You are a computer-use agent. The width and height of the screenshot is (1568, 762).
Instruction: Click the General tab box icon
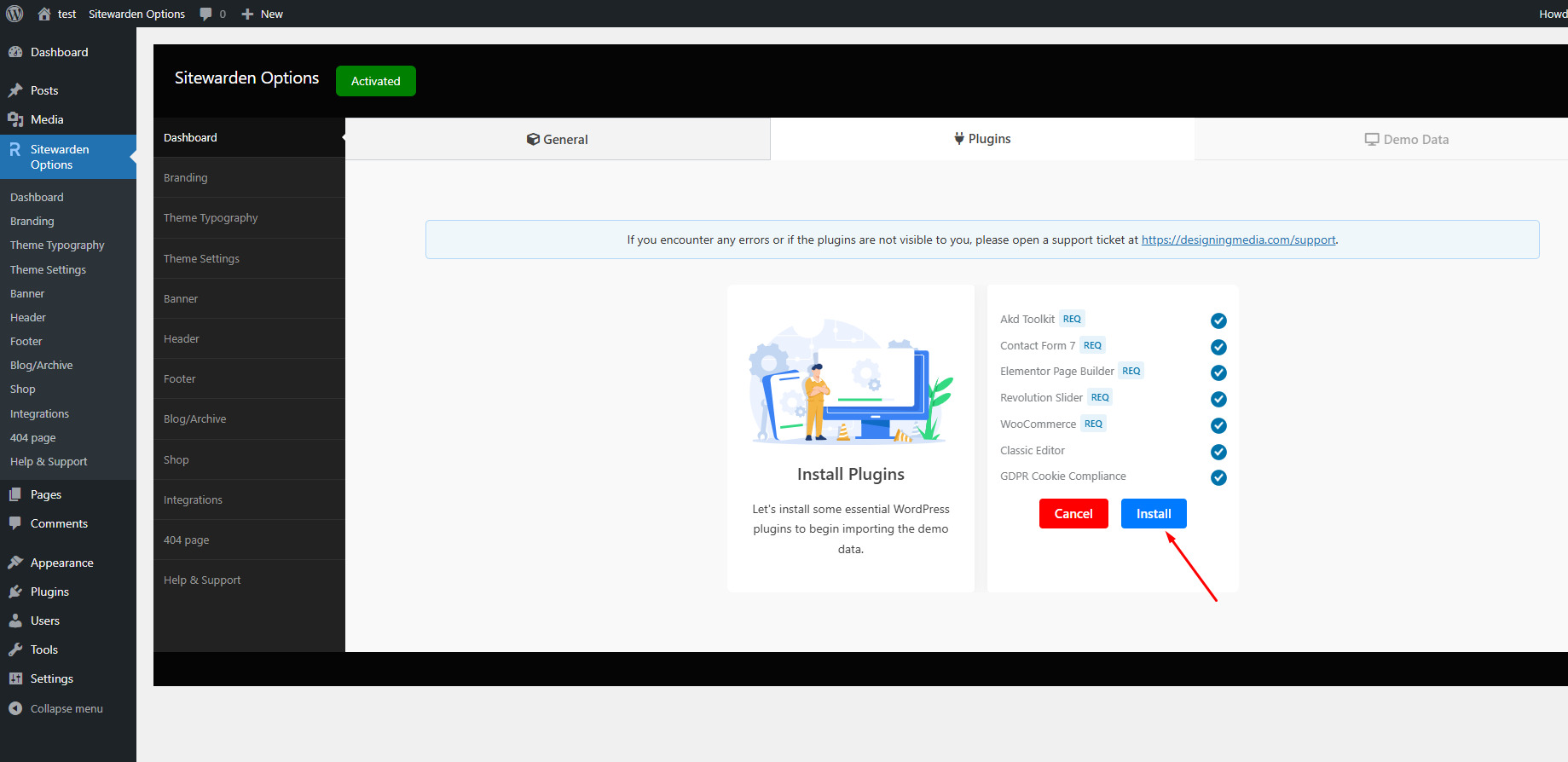coord(533,139)
